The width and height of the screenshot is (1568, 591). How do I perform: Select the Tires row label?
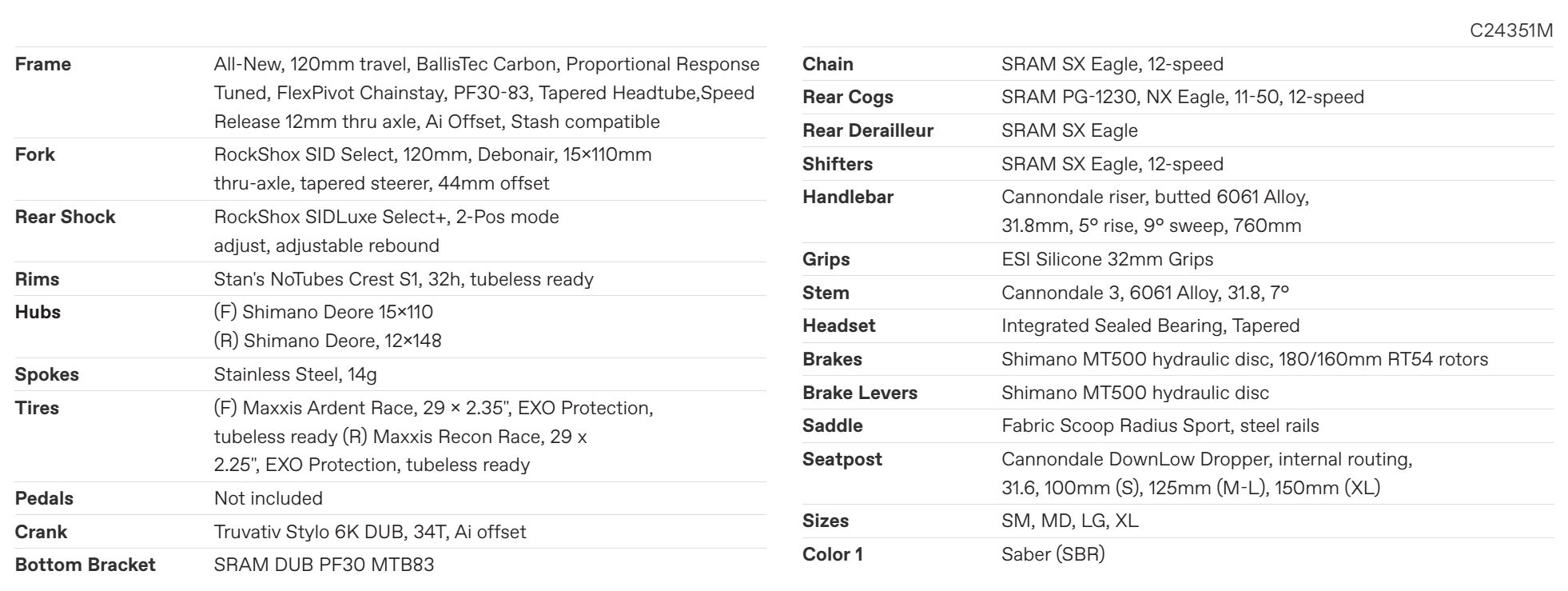click(x=37, y=408)
